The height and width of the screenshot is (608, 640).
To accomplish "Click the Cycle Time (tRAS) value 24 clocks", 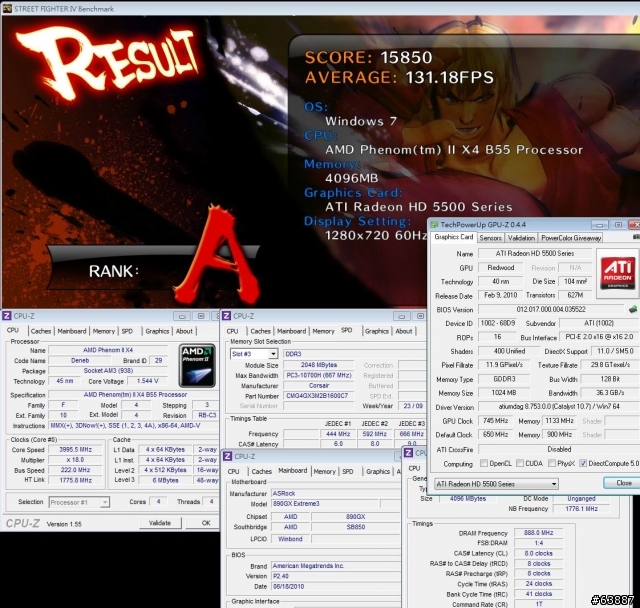I will click(538, 584).
